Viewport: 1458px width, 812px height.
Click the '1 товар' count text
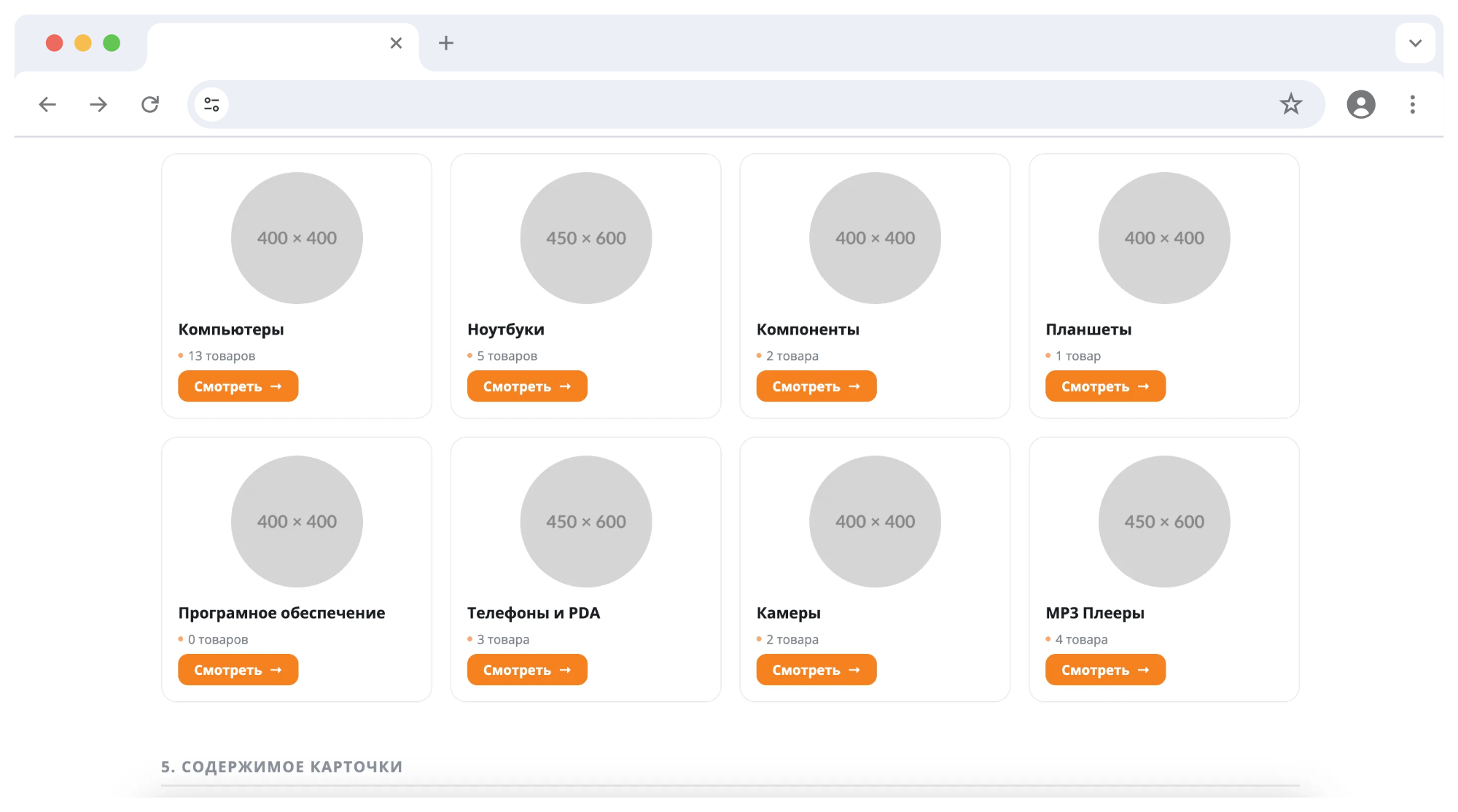[1078, 356]
